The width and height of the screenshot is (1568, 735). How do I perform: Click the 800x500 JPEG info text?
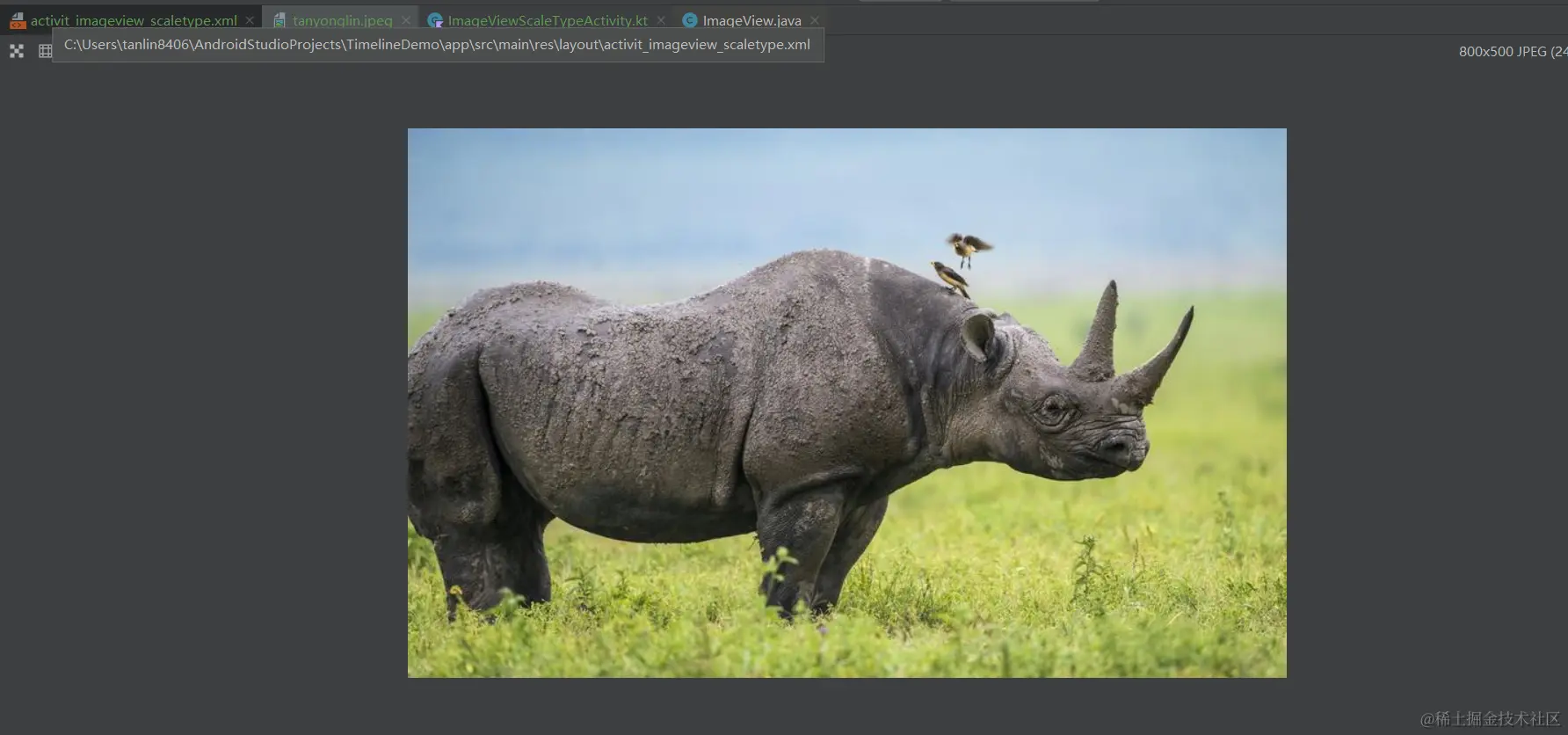tap(1513, 52)
